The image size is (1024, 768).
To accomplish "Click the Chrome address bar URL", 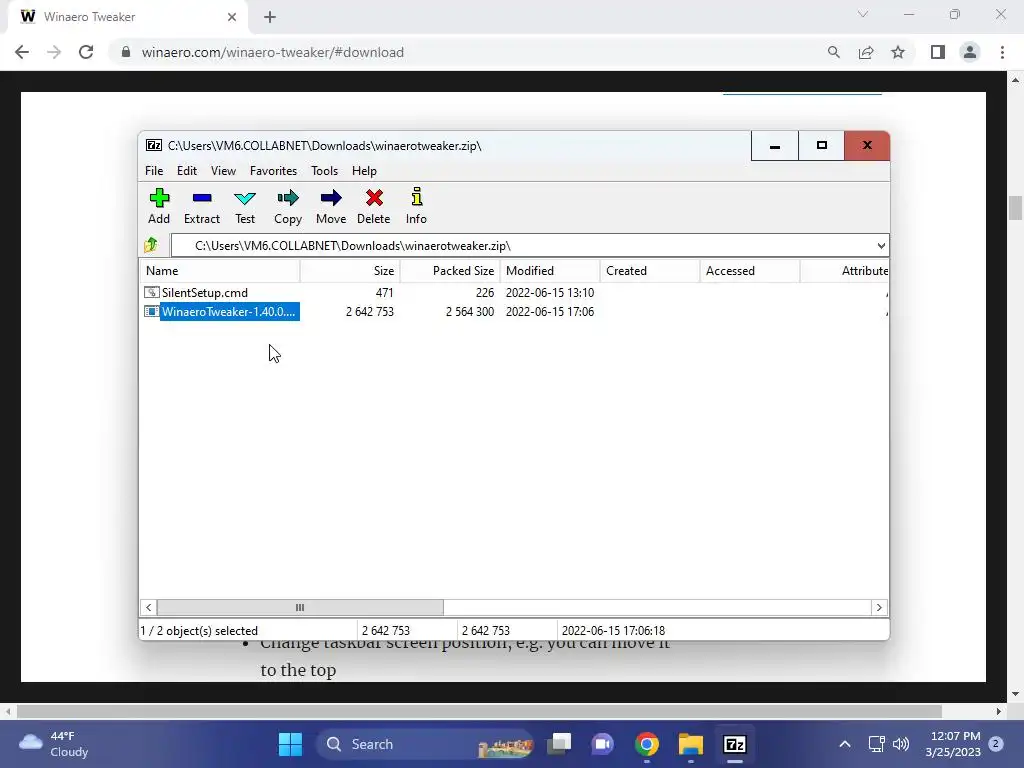I will click(x=273, y=52).
